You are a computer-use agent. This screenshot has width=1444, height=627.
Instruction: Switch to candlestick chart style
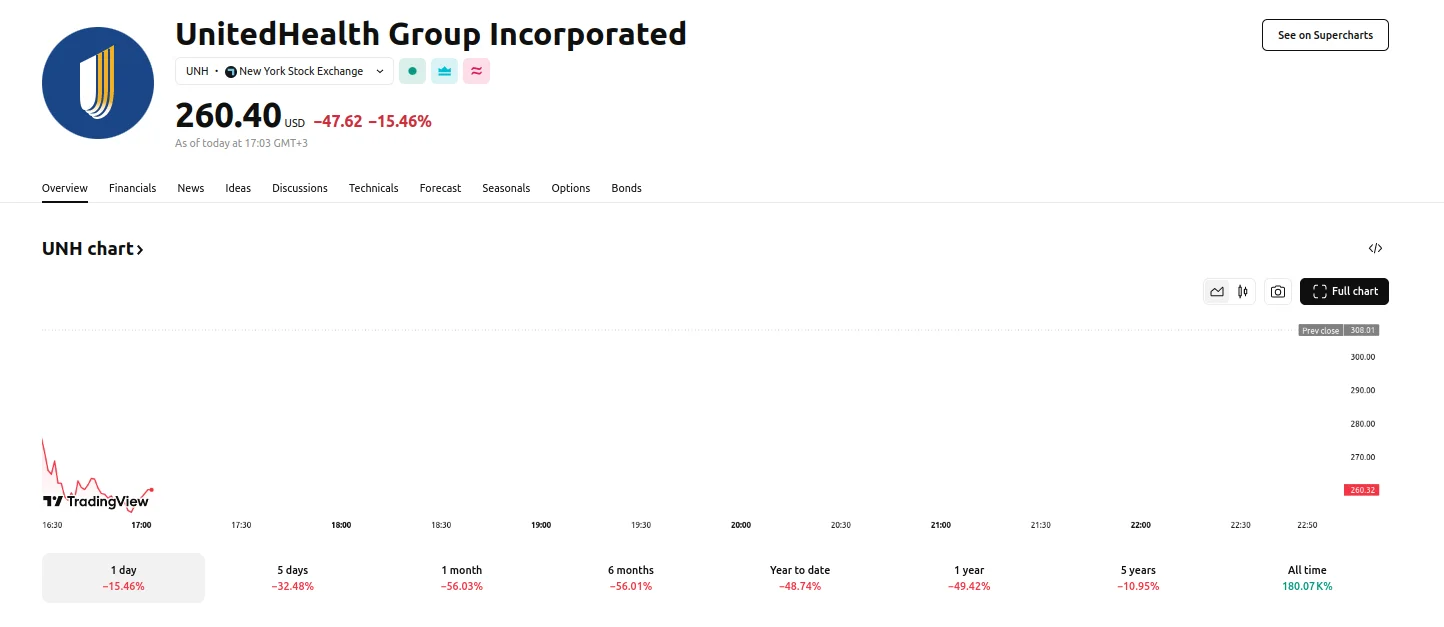tap(1243, 292)
